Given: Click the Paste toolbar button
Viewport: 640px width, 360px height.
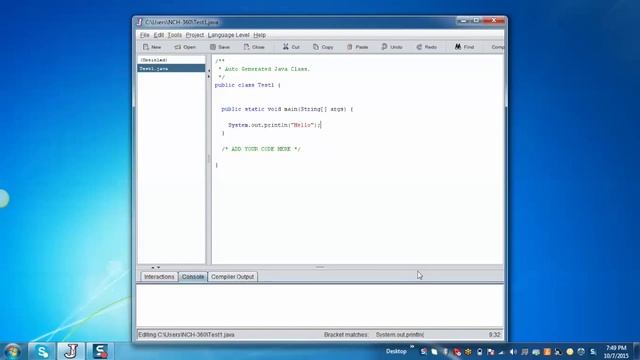Looking at the screenshot, I should click(358, 47).
